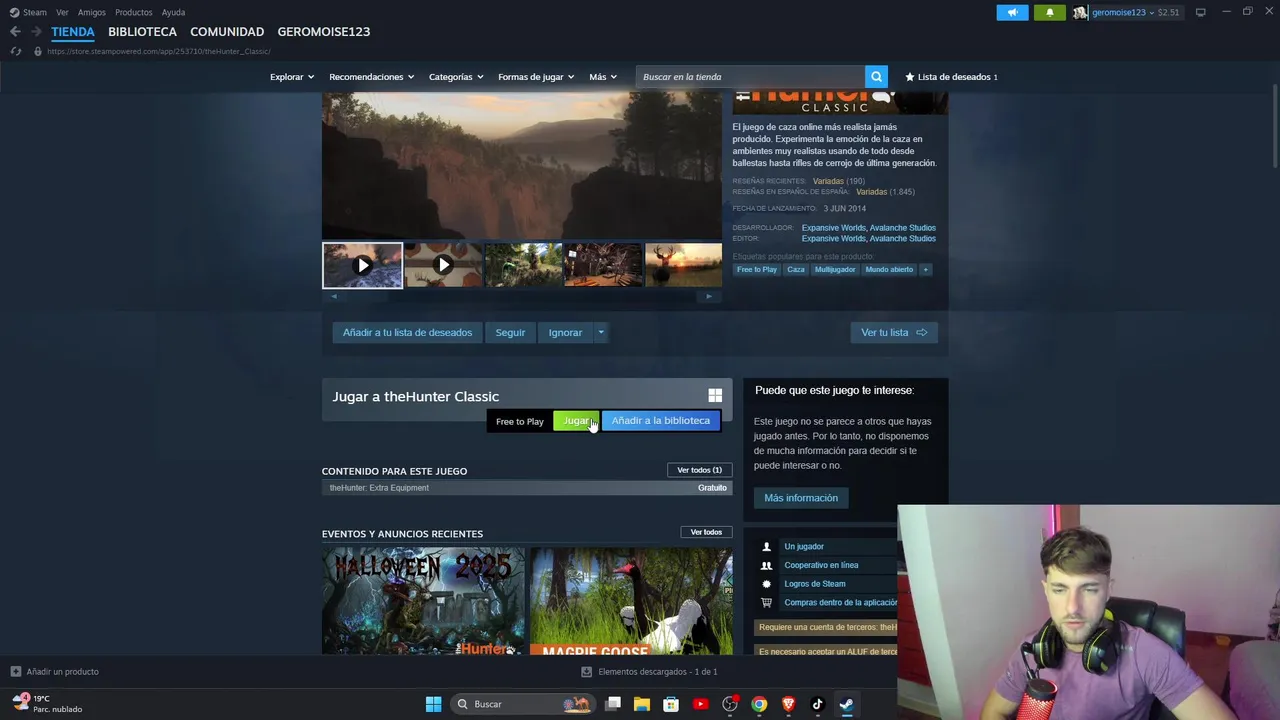Expand the Categorías dropdown
Screen dimensions: 1280x720
tap(456, 77)
